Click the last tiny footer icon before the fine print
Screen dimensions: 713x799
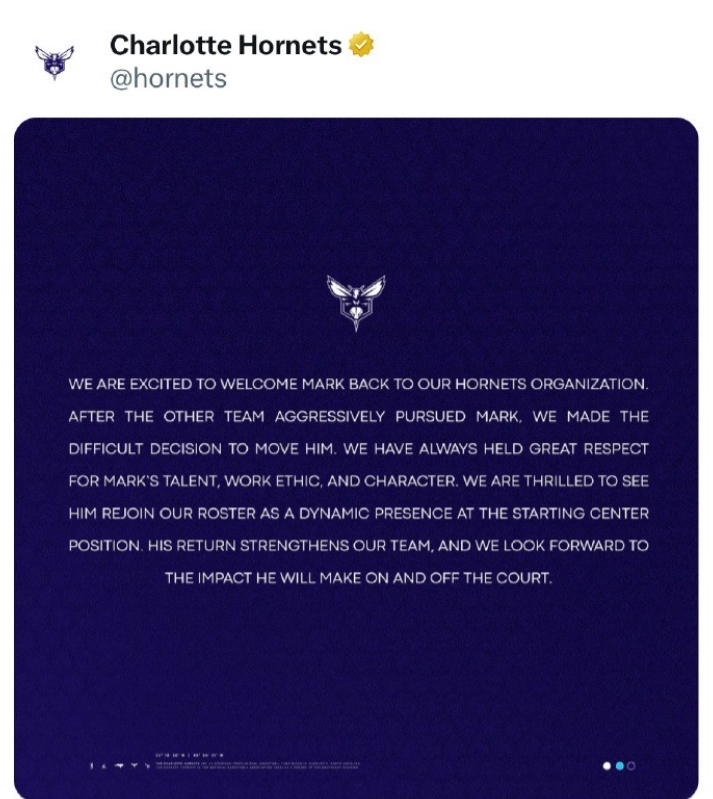[x=146, y=766]
